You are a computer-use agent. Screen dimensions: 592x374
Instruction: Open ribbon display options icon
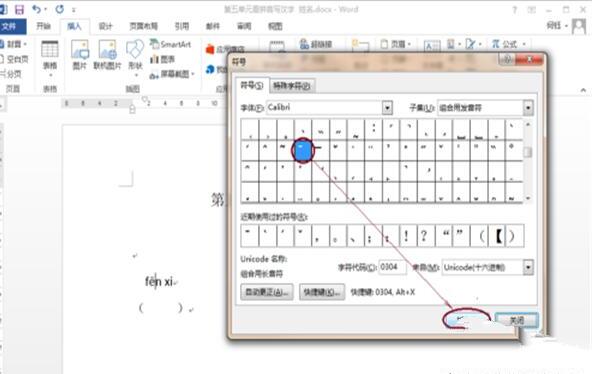point(532,10)
